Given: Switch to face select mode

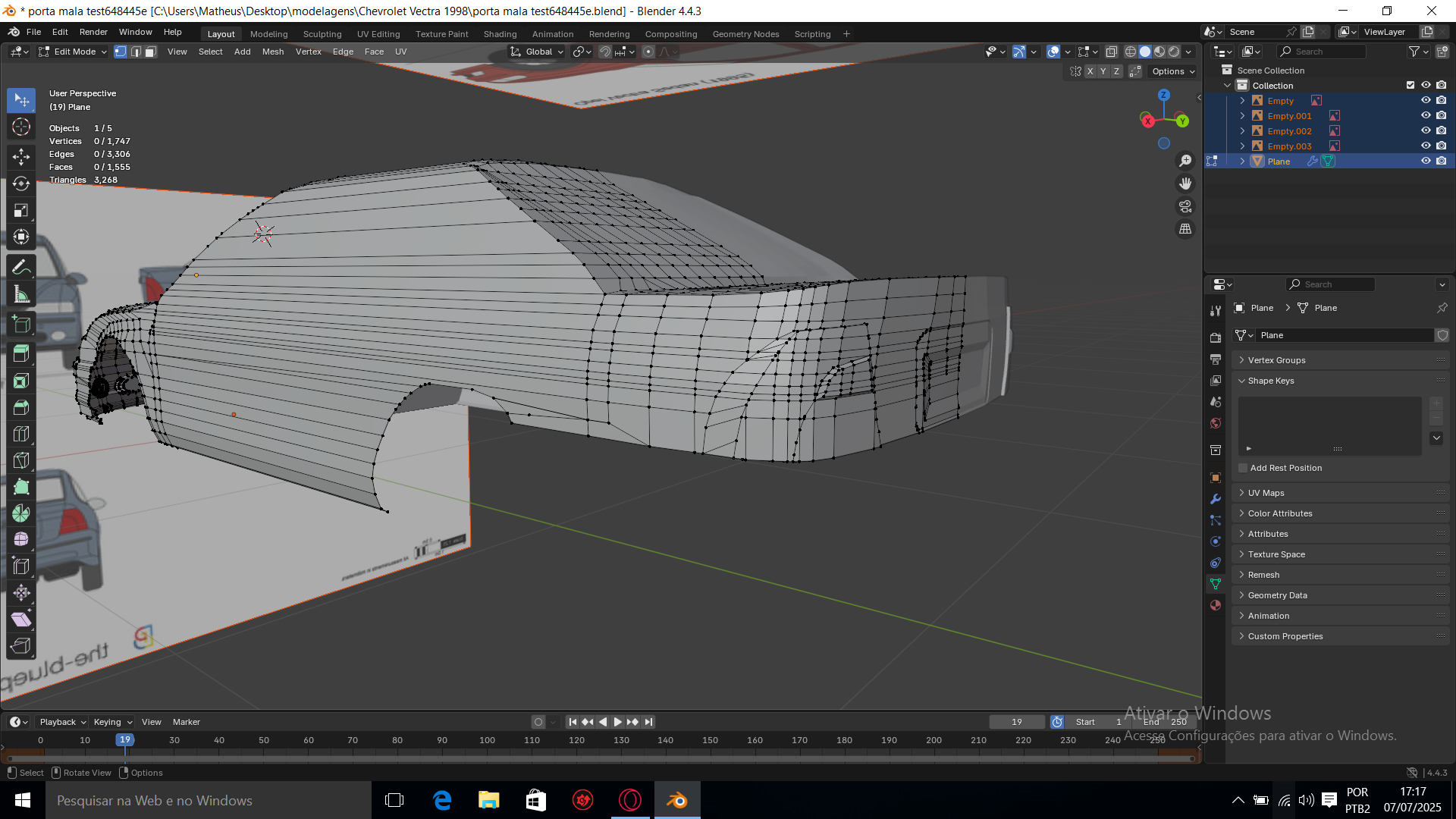Looking at the screenshot, I should click(x=151, y=52).
